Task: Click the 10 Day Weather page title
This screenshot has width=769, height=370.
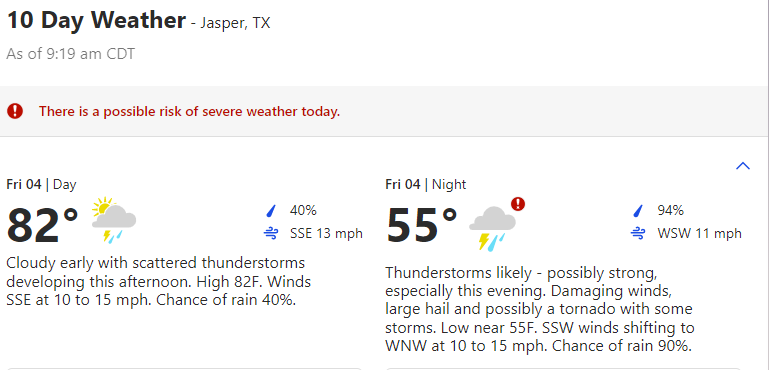Action: [x=97, y=21]
